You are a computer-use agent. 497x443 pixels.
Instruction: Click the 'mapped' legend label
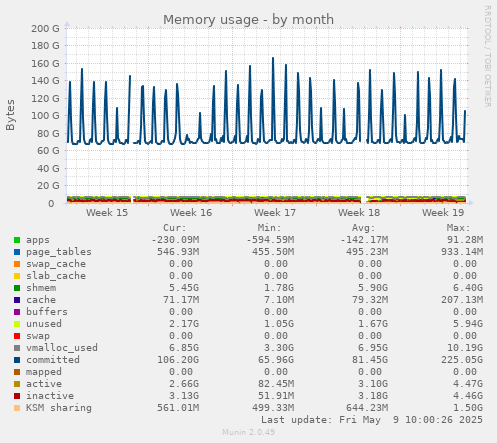pyautogui.click(x=44, y=372)
